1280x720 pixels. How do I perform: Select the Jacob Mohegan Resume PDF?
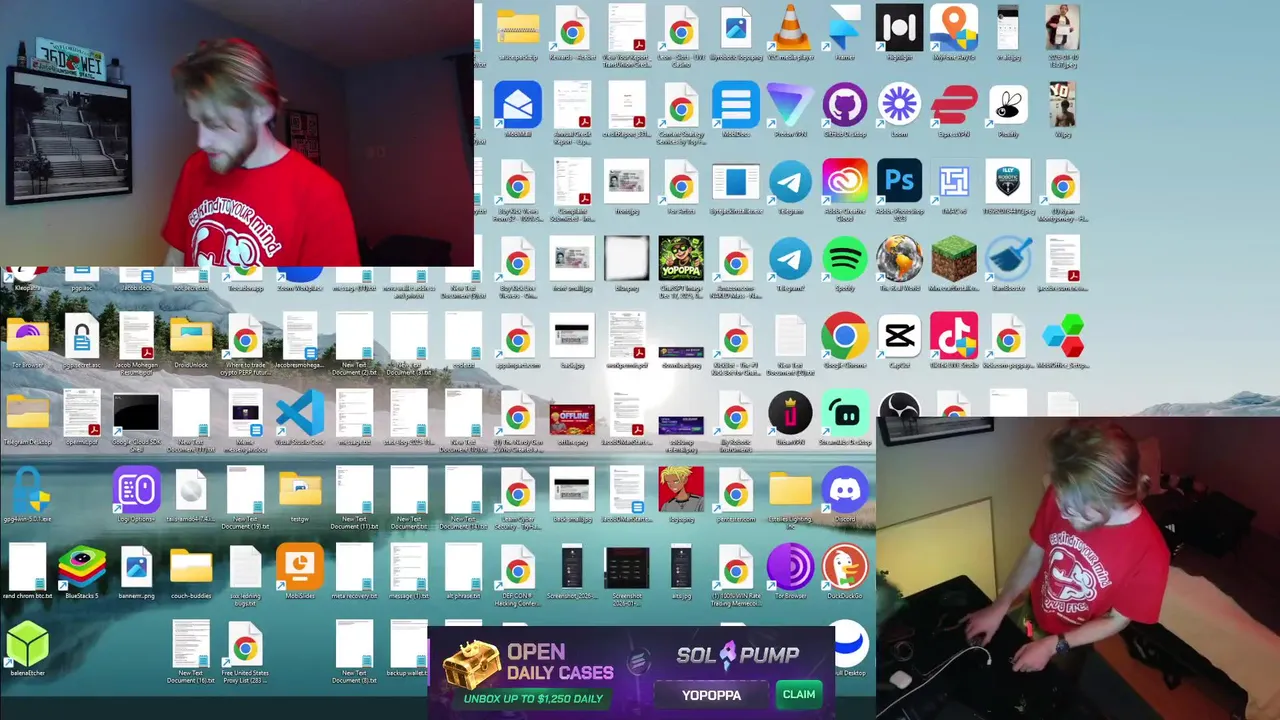click(136, 337)
